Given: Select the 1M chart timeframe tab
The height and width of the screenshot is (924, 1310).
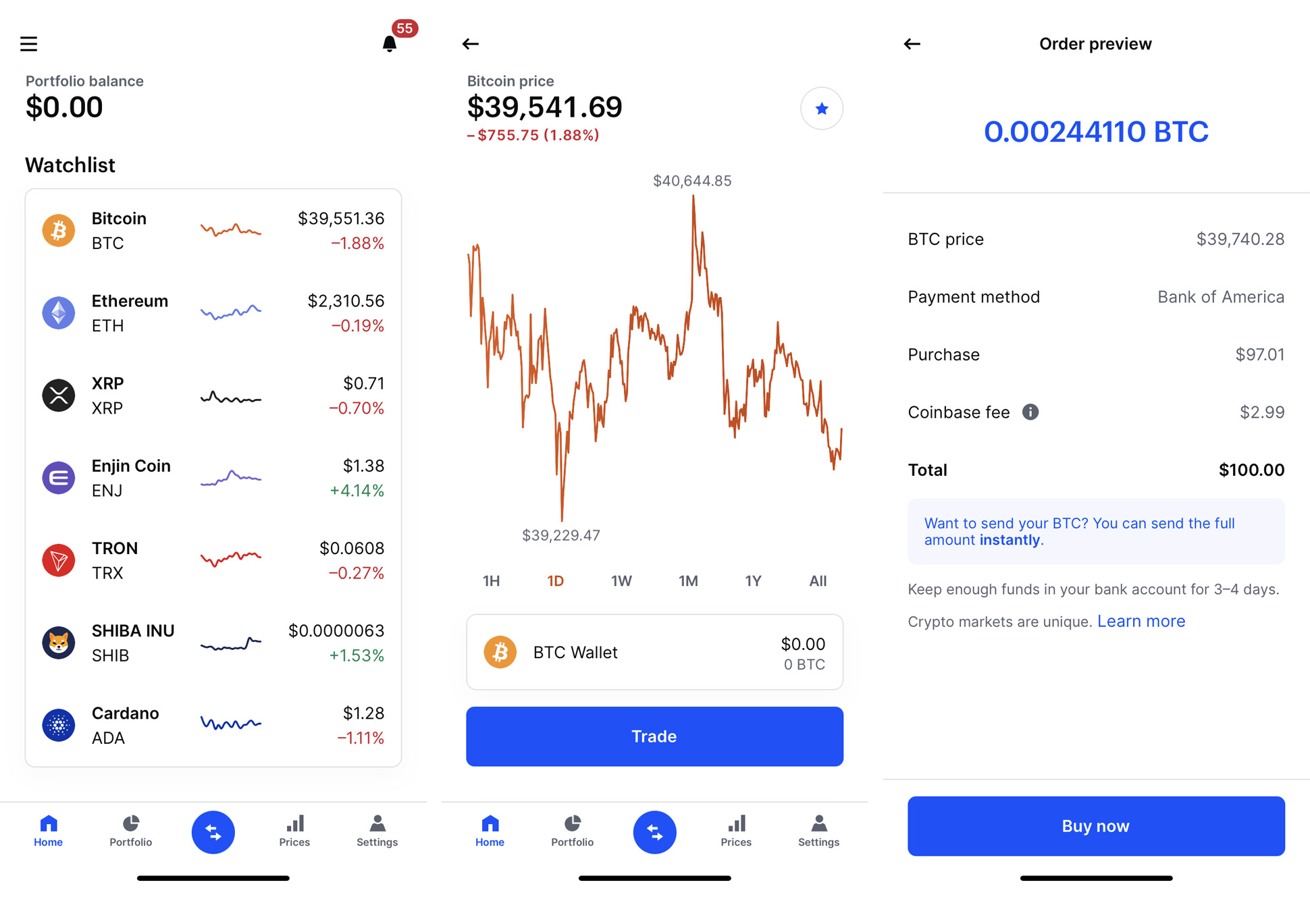Looking at the screenshot, I should coord(686,581).
